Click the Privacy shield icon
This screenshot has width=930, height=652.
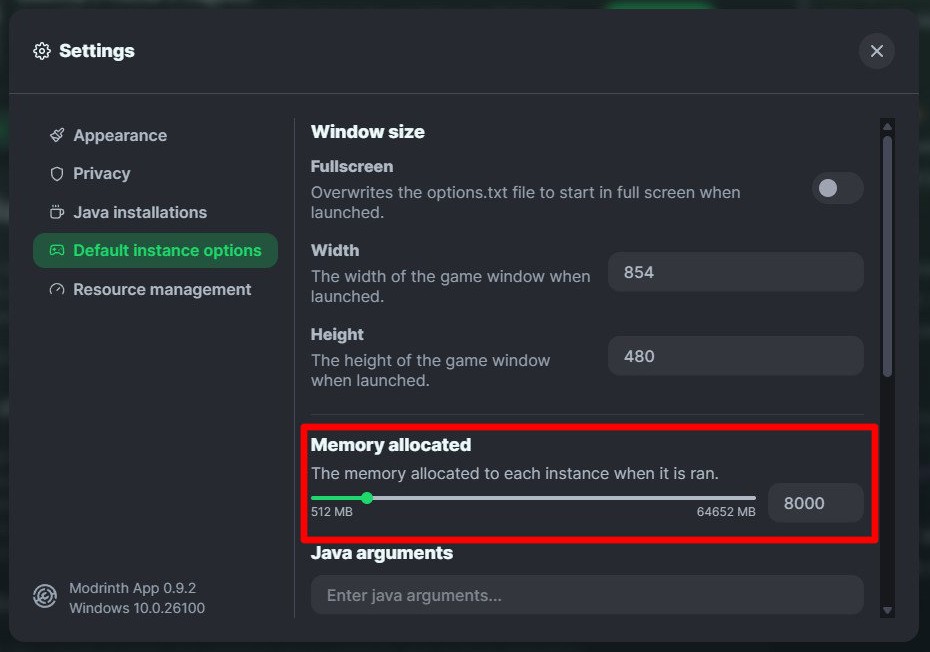tap(57, 174)
